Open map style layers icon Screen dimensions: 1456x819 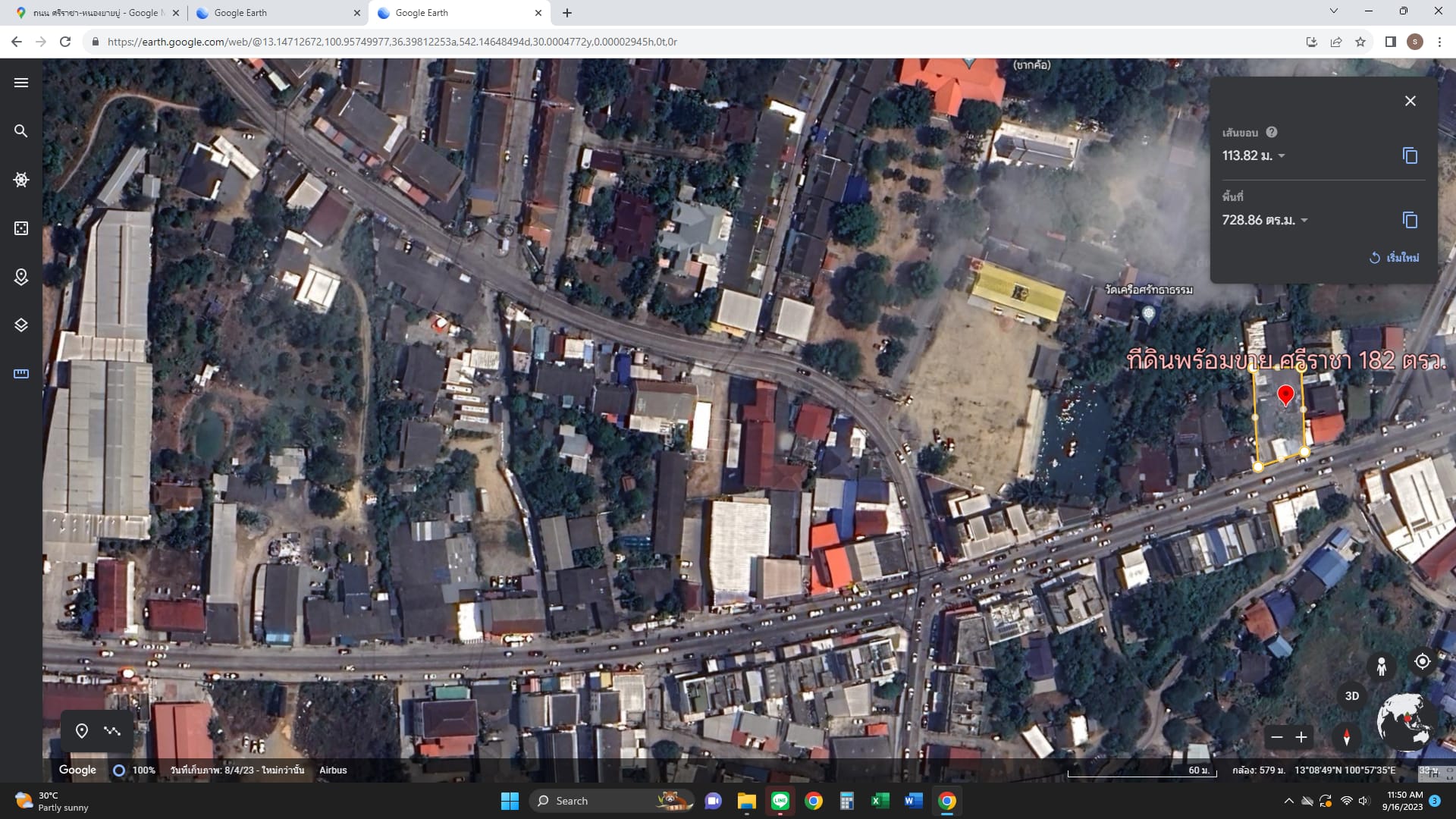(21, 325)
